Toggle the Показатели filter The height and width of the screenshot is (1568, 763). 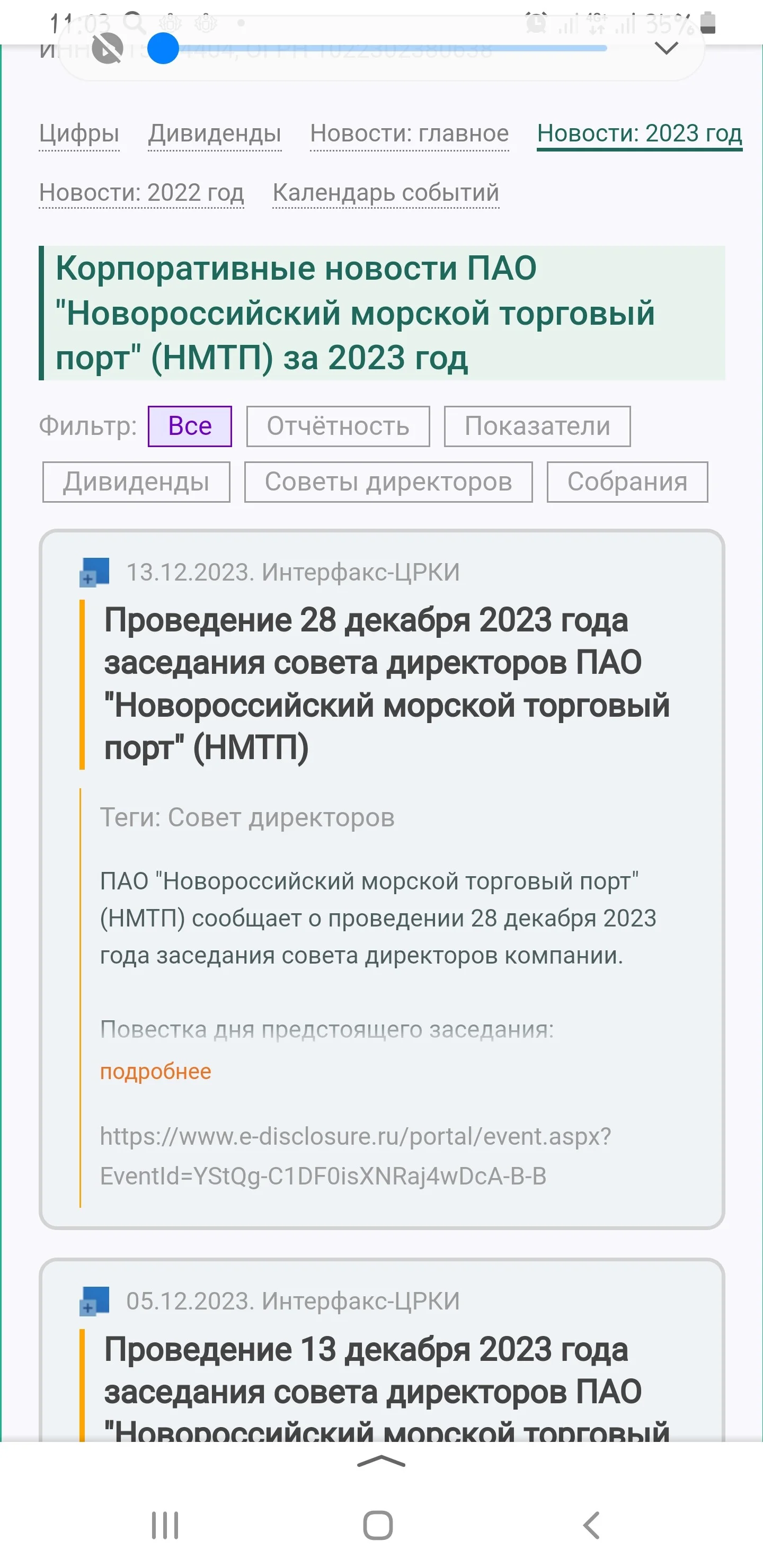[x=537, y=426]
